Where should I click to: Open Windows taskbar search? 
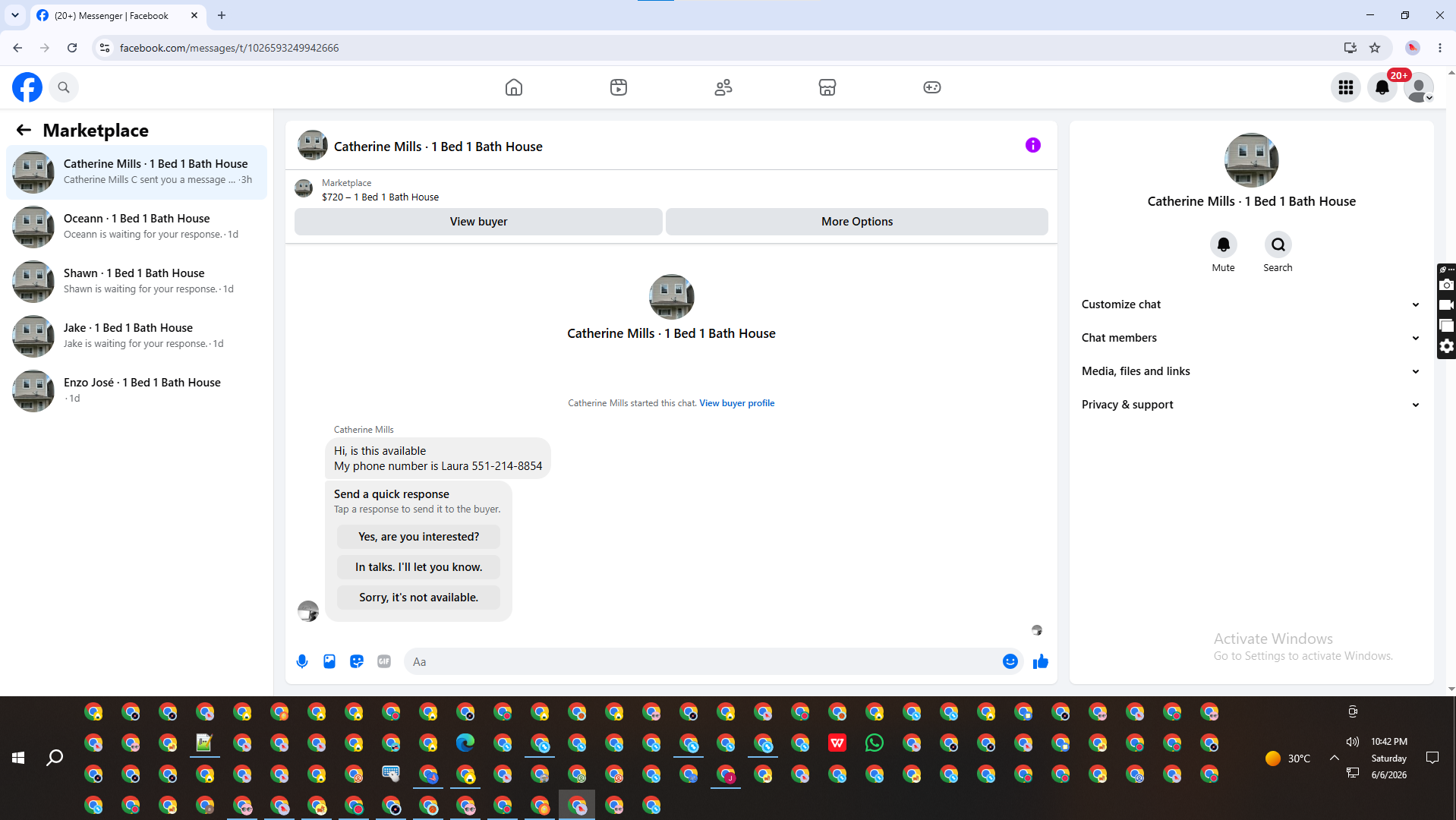click(55, 758)
